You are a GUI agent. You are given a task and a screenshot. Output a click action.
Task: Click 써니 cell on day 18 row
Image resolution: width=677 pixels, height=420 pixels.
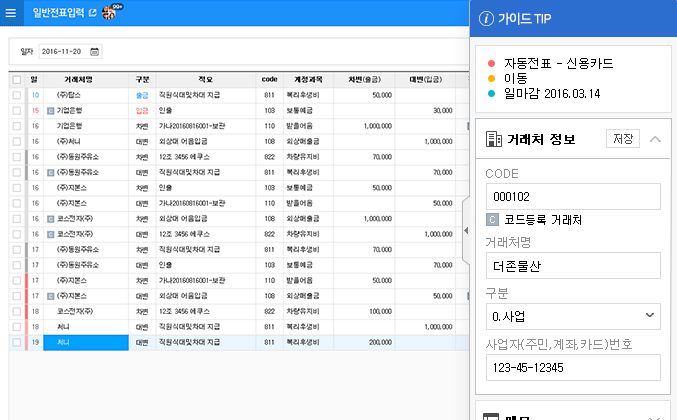(86, 327)
